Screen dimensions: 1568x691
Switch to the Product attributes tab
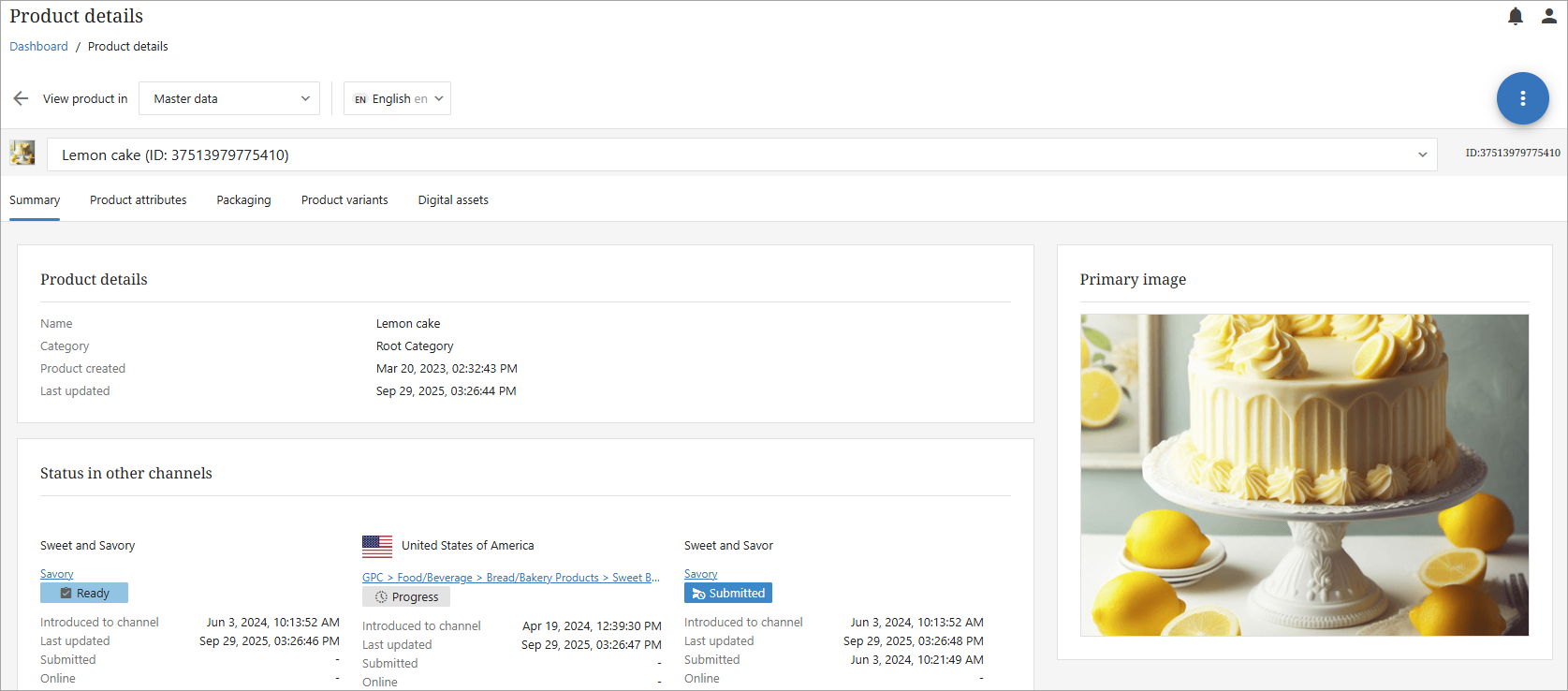tap(138, 199)
